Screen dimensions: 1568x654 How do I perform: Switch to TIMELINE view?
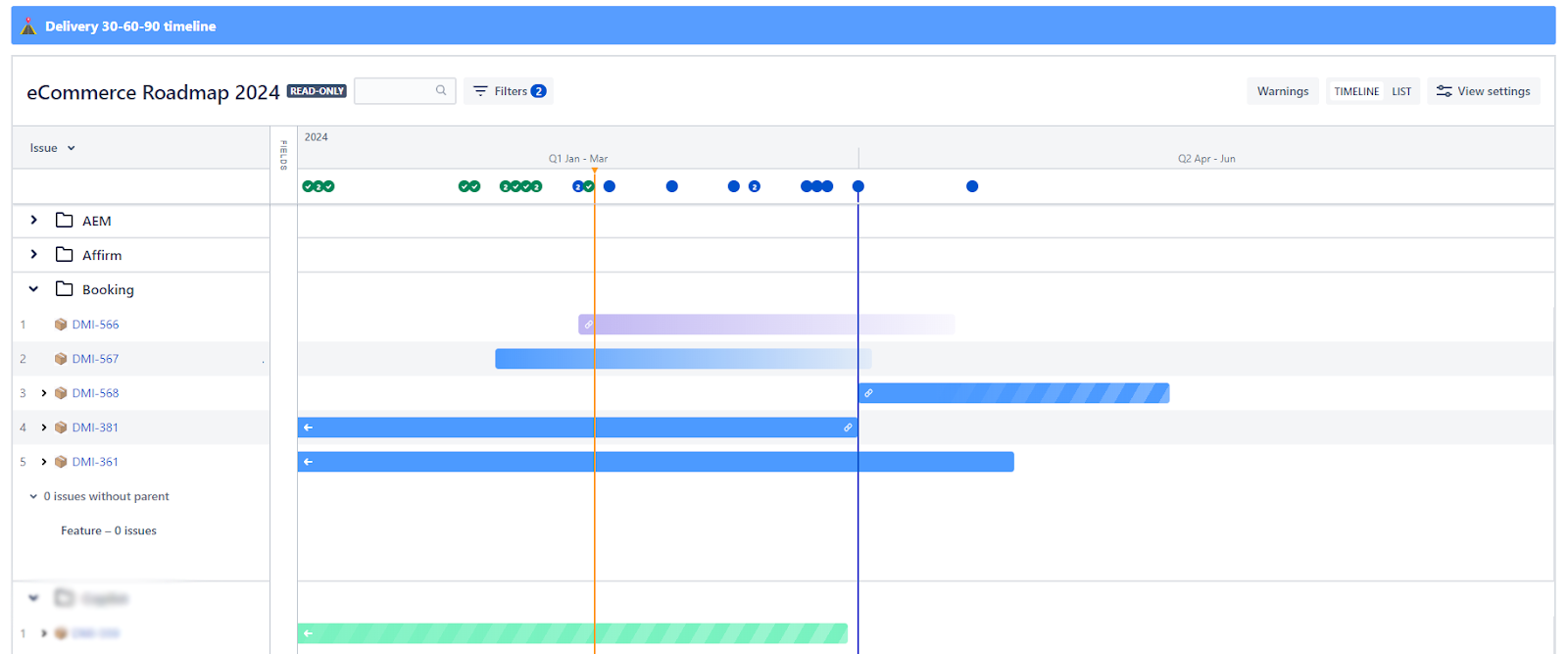tap(1356, 91)
